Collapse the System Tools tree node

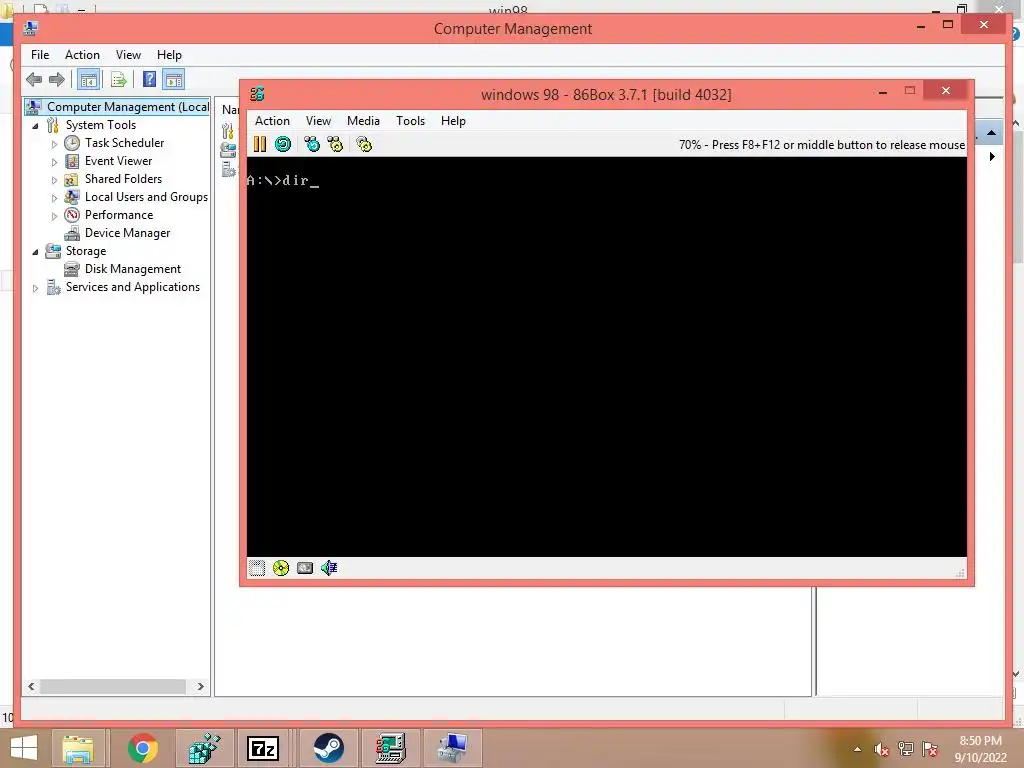tap(35, 125)
